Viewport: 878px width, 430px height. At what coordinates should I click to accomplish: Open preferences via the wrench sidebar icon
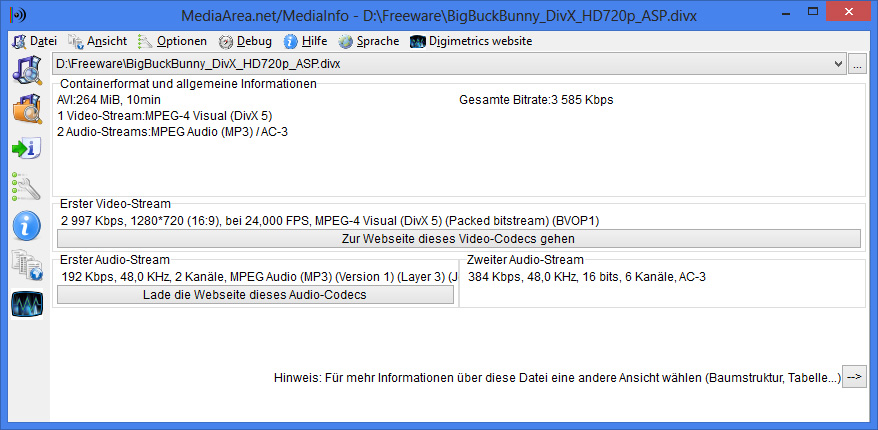(27, 186)
